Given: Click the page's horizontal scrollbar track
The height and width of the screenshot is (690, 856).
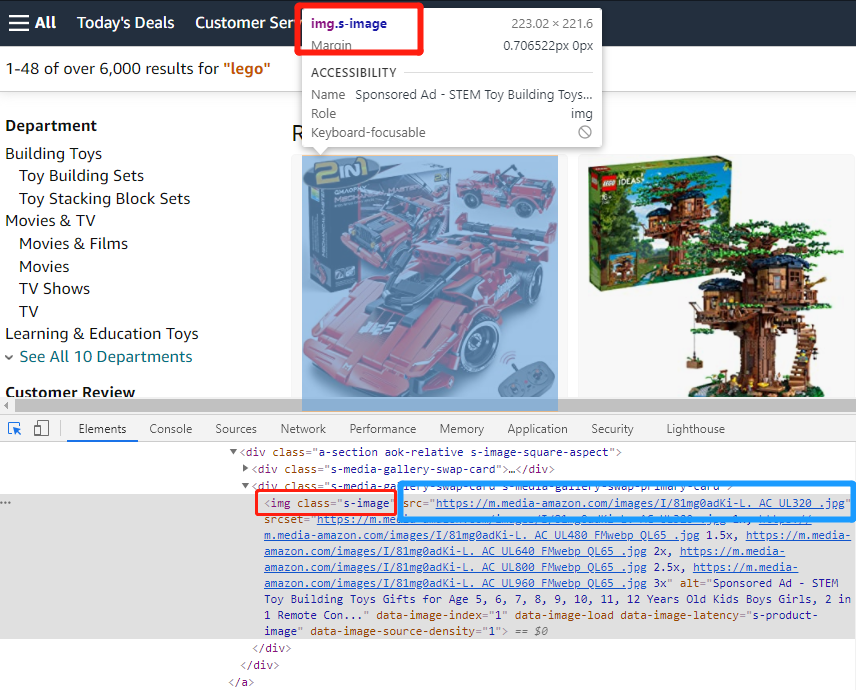Looking at the screenshot, I should 437,405.
